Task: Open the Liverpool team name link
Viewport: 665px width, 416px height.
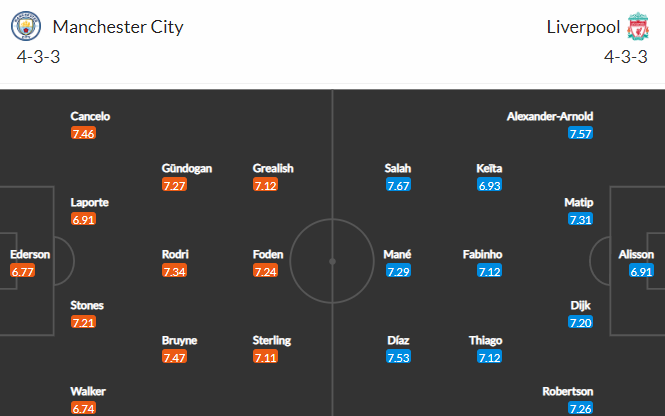Action: coord(583,27)
